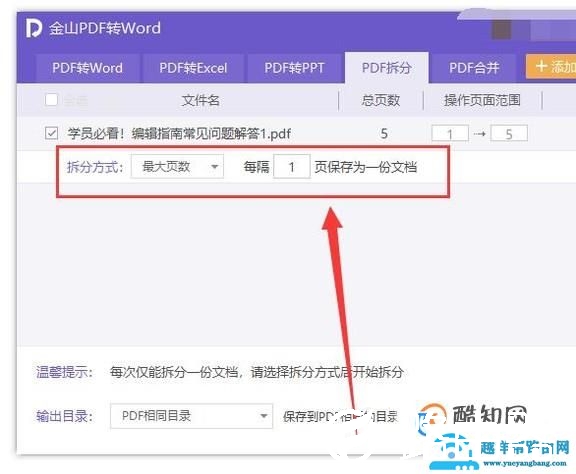
Task: Open the 输出目录 PDF相同目录 dropdown
Action: pyautogui.click(x=191, y=416)
